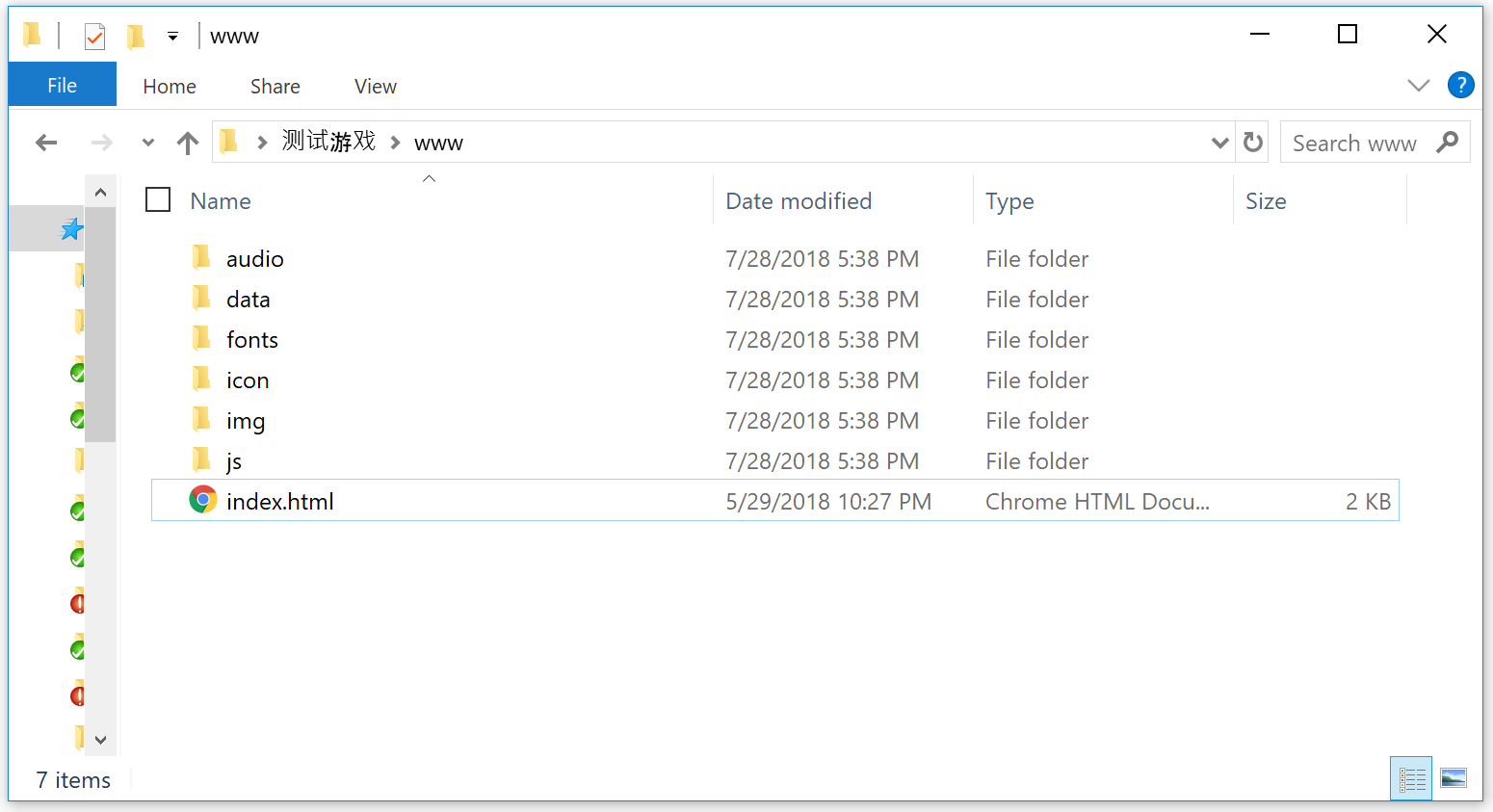Refresh the www folder view
Screen dimensions: 1493x812
pos(1253,143)
